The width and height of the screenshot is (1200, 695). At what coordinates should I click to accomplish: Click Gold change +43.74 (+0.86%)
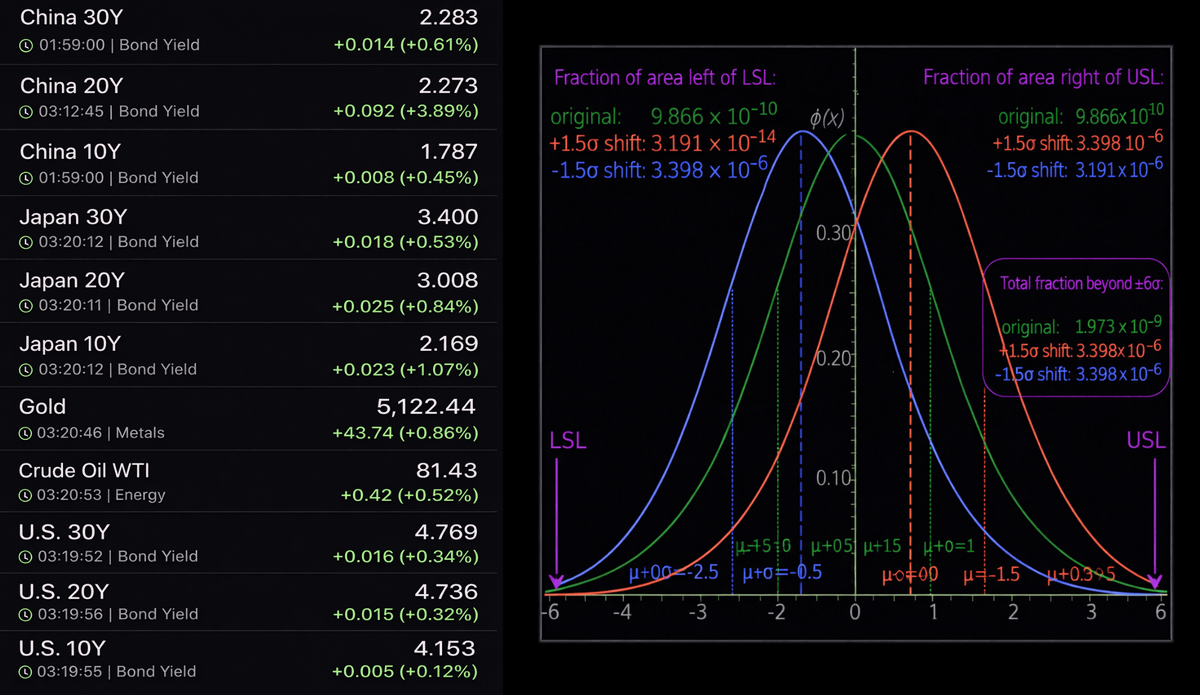click(x=405, y=433)
